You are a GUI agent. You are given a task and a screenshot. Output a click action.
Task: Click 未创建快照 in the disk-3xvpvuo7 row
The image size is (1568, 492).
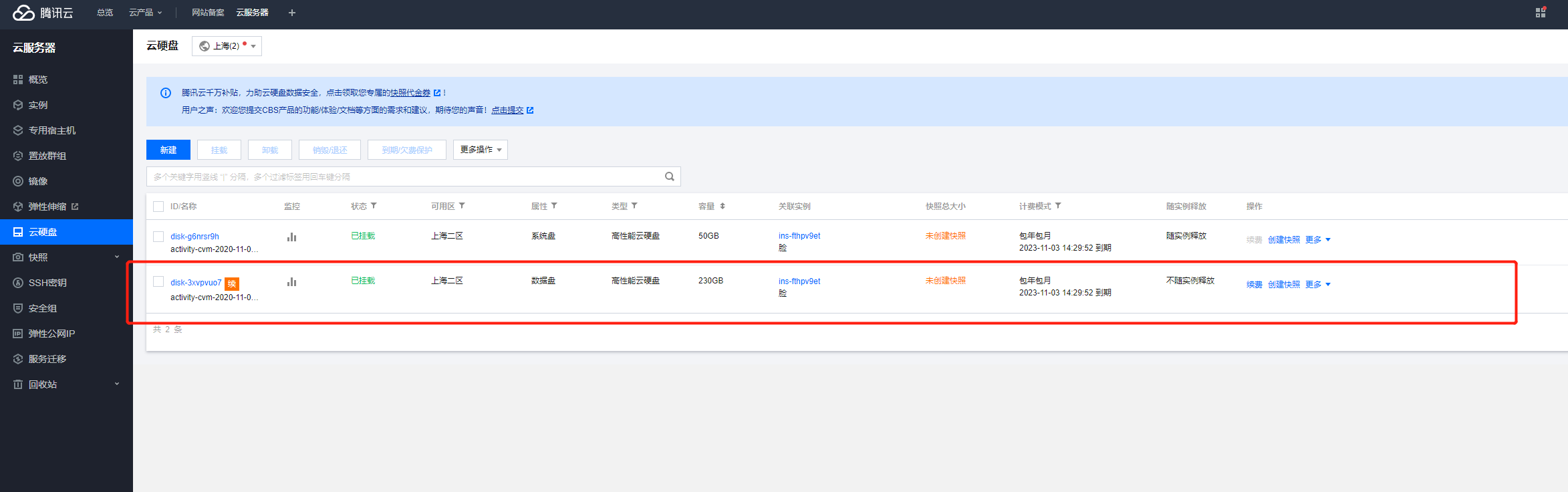(x=945, y=281)
